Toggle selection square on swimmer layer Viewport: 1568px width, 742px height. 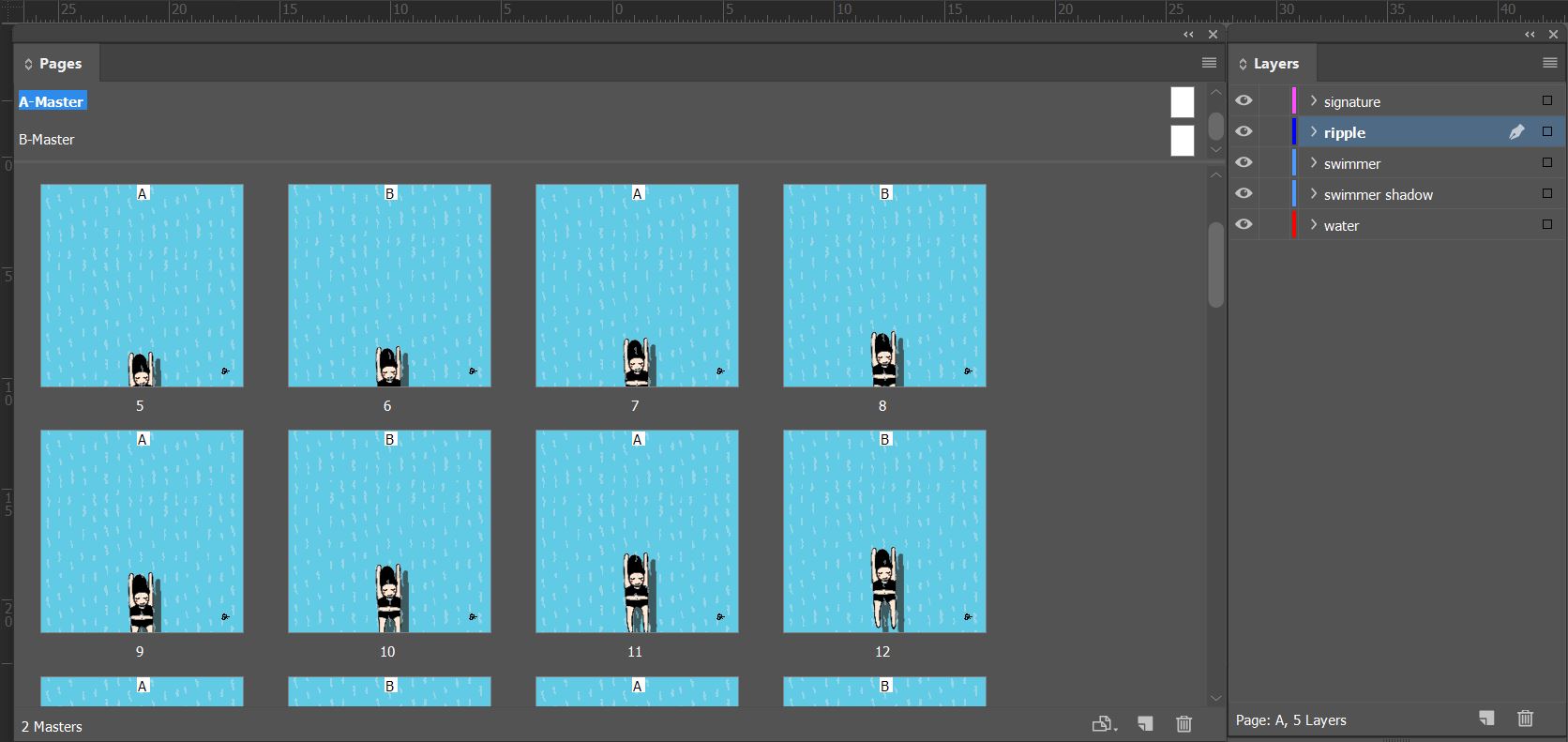coord(1547,162)
